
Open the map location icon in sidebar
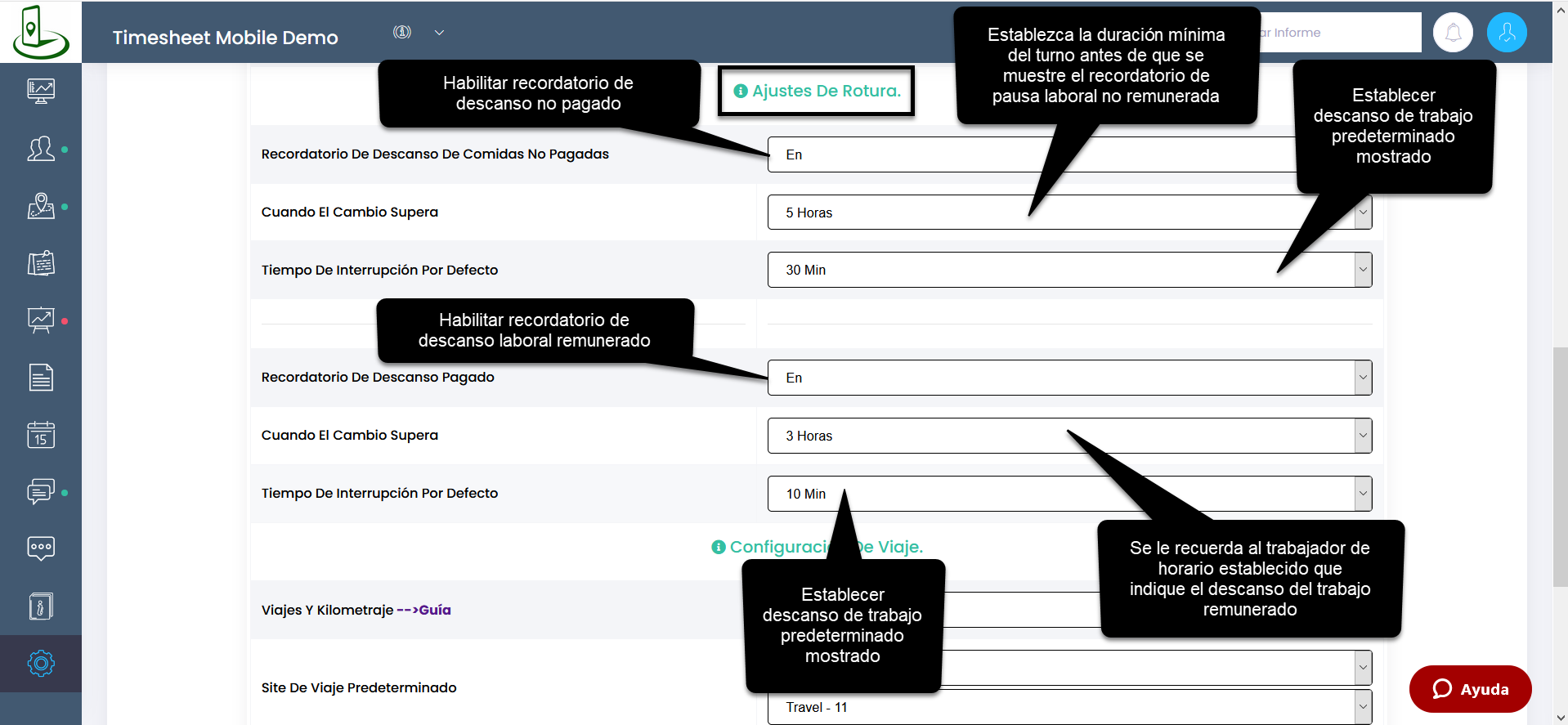pos(41,206)
